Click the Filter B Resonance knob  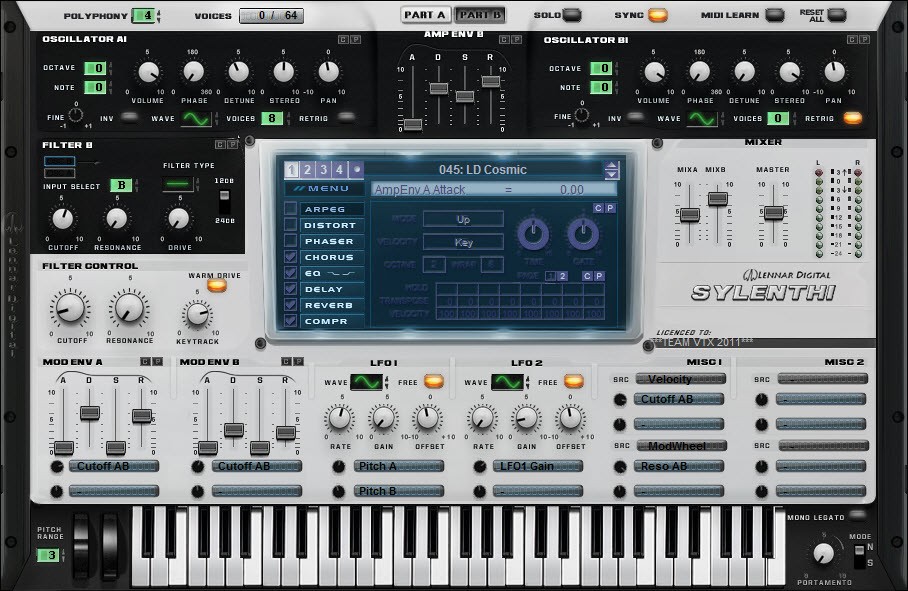pos(116,219)
